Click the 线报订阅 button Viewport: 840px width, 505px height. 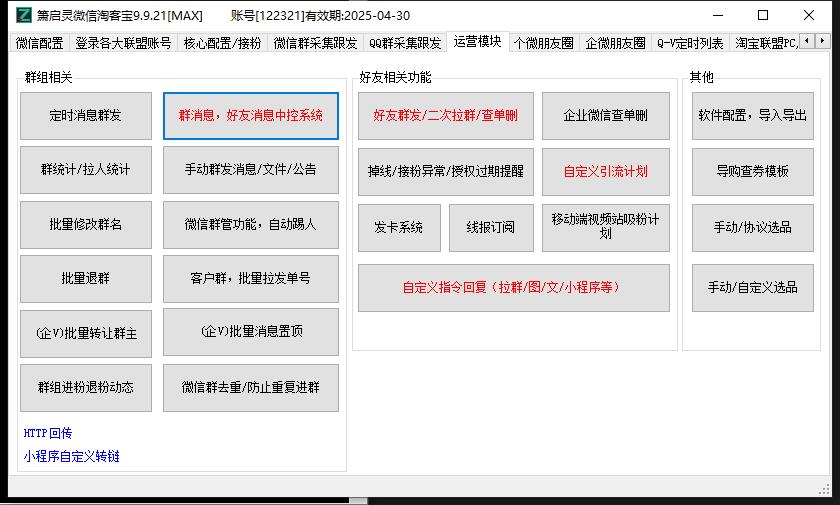pyautogui.click(x=491, y=228)
